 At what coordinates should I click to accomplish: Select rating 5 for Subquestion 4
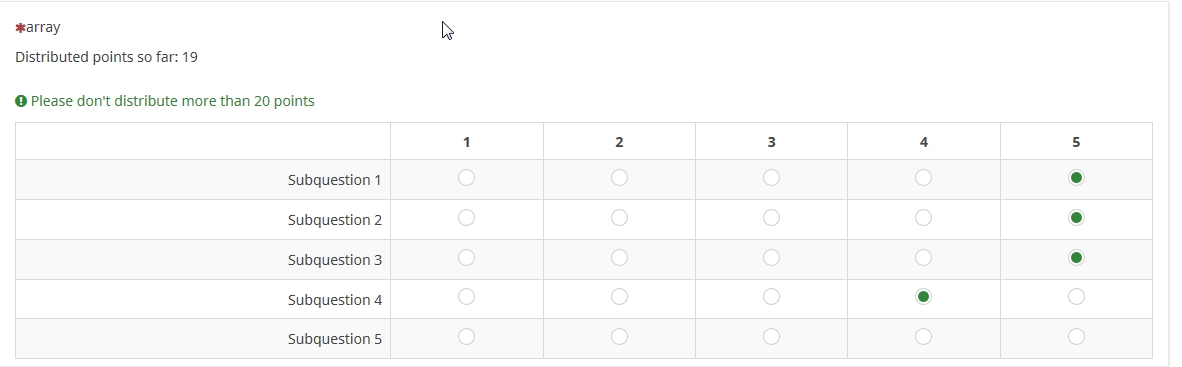tap(1076, 297)
